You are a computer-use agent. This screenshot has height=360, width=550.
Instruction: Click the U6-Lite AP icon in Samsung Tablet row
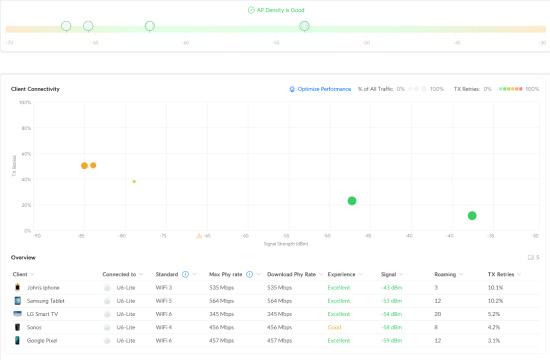[107, 301]
